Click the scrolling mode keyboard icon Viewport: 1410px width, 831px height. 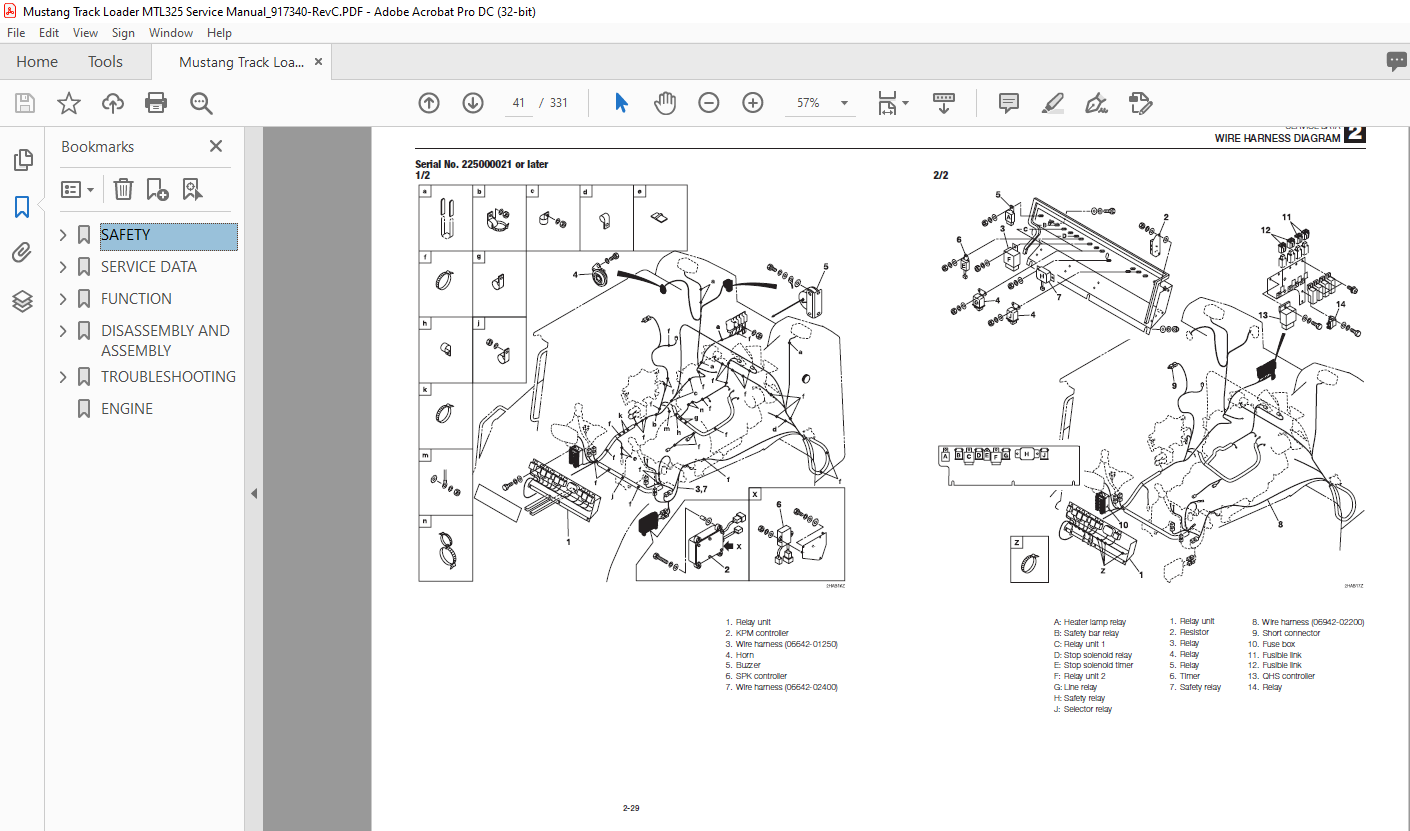coord(944,103)
